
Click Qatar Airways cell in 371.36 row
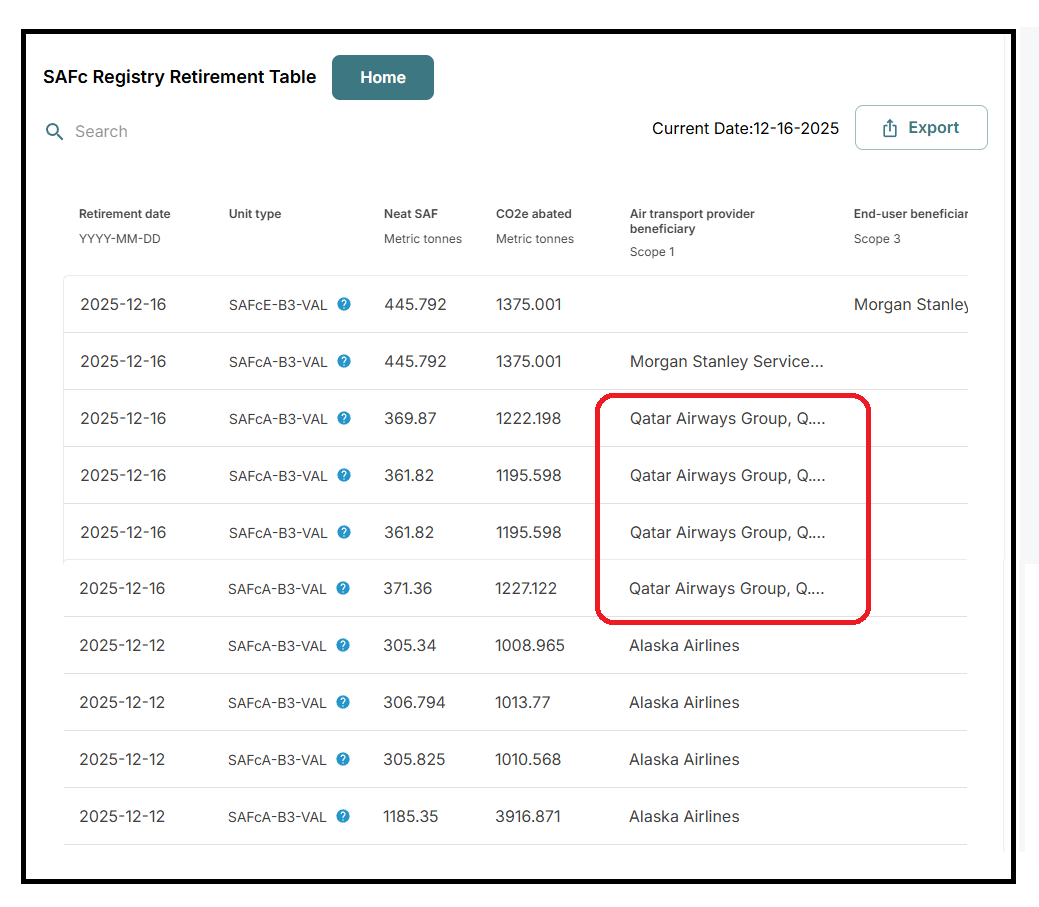click(726, 588)
